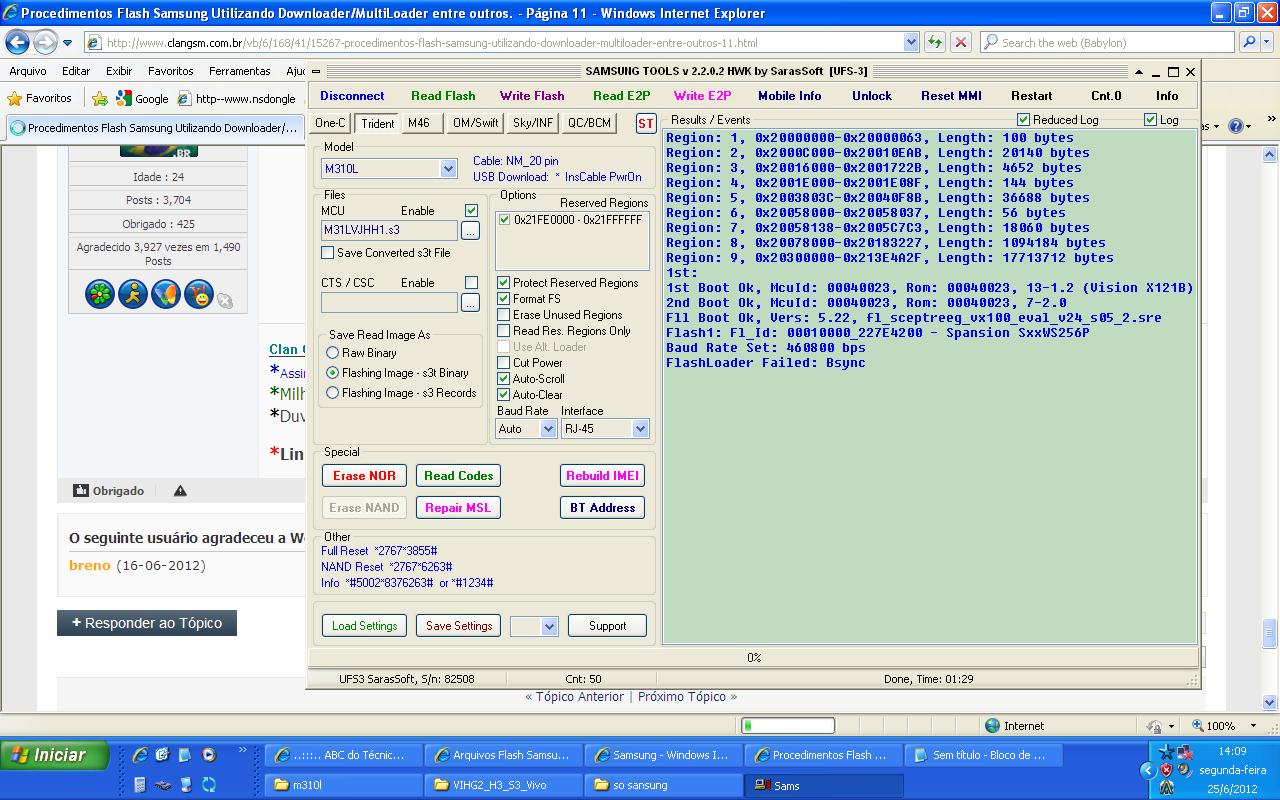Open the Baud Rate Auto dropdown
The image size is (1280, 800).
point(548,429)
